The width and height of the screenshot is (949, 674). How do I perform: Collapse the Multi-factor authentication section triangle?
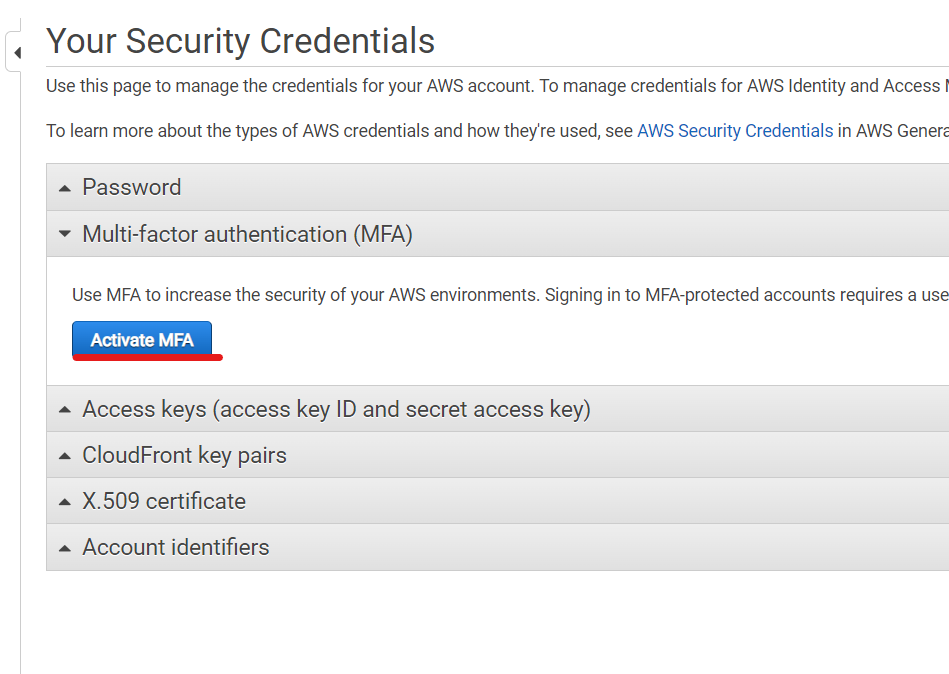(x=65, y=233)
